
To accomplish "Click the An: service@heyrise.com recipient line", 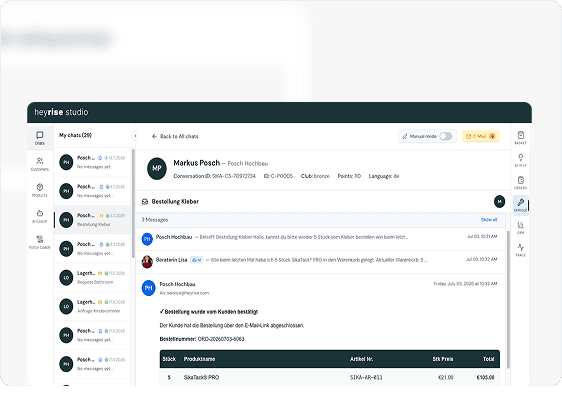I will click(184, 293).
